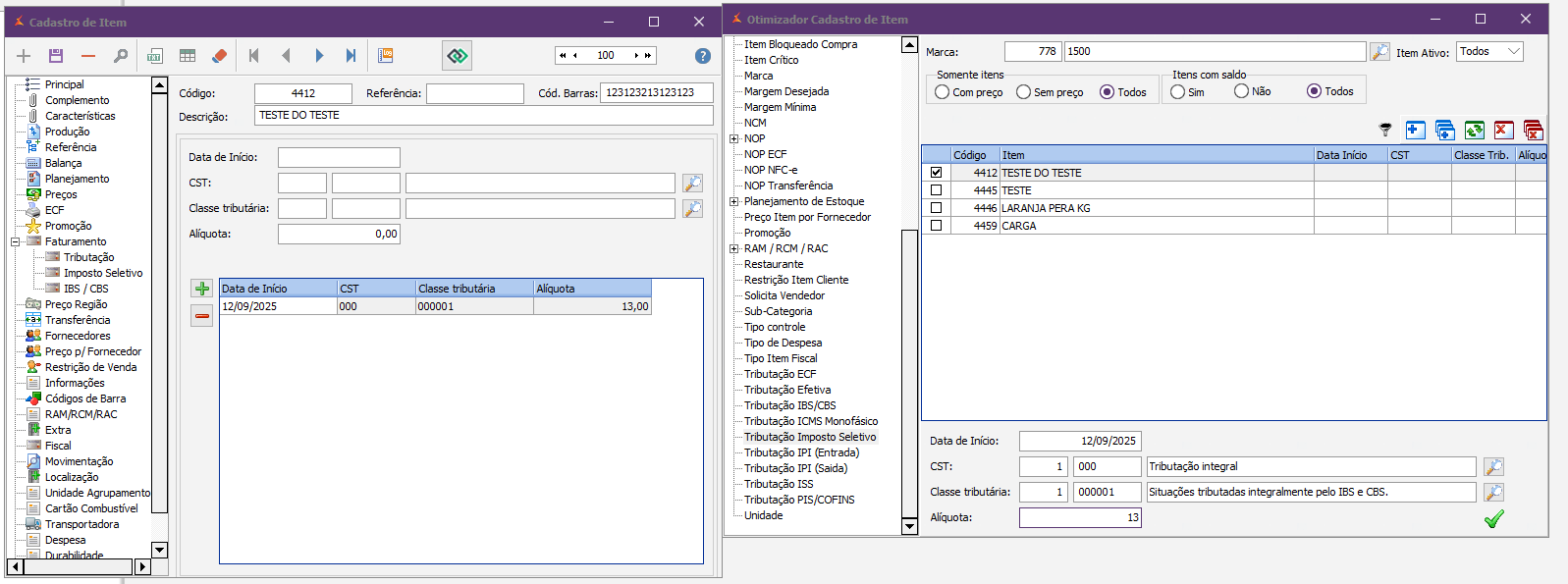Collapse the Faturamento tree node
This screenshot has height=584, width=1568.
16,241
